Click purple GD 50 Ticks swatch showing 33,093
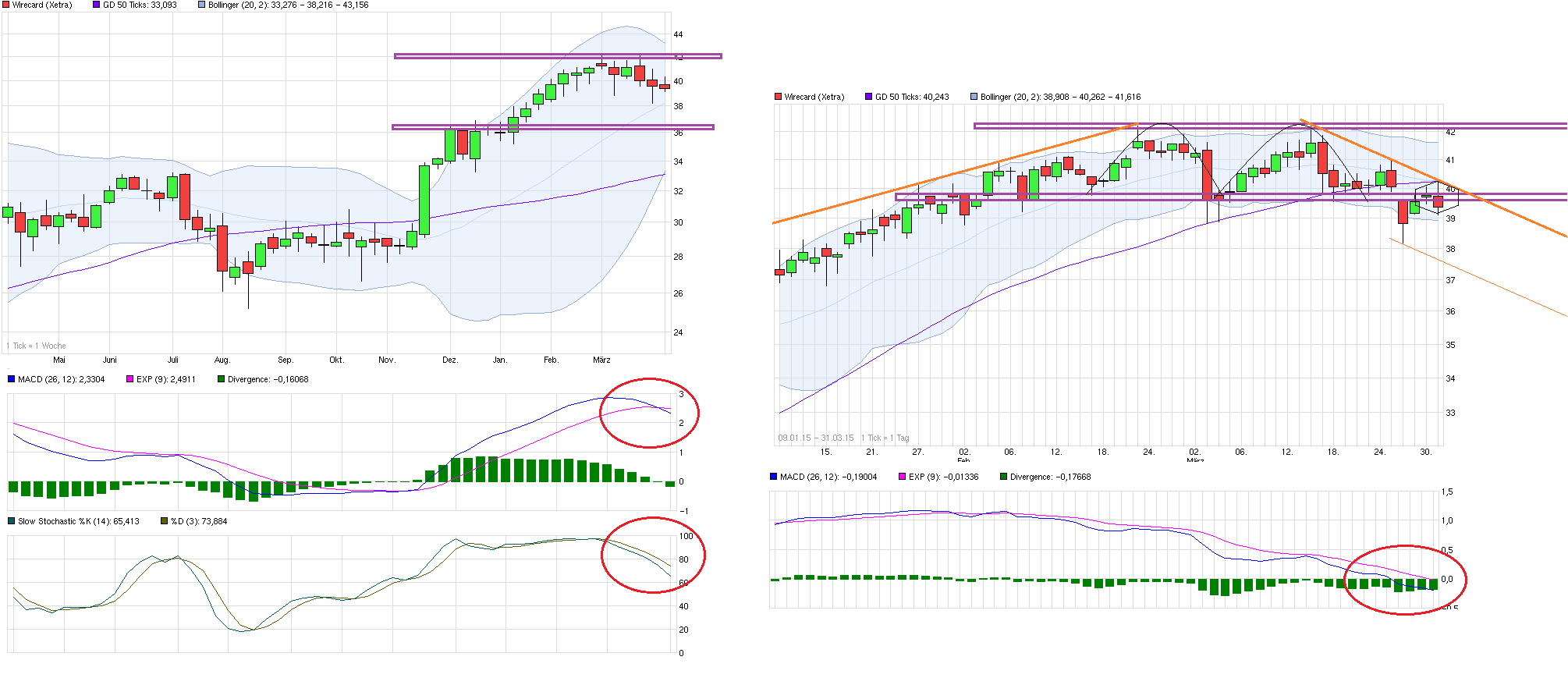Image resolution: width=1568 pixels, height=685 pixels. (97, 5)
